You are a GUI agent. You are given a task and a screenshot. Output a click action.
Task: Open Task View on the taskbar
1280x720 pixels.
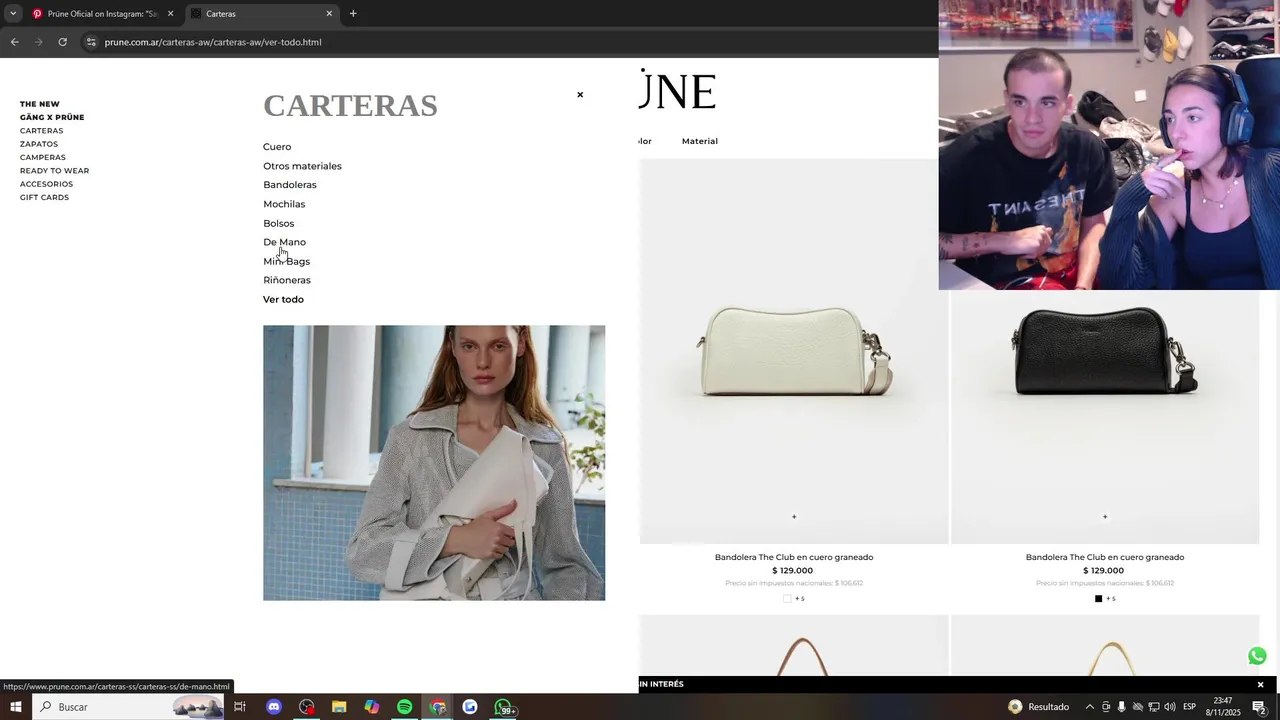(240, 707)
